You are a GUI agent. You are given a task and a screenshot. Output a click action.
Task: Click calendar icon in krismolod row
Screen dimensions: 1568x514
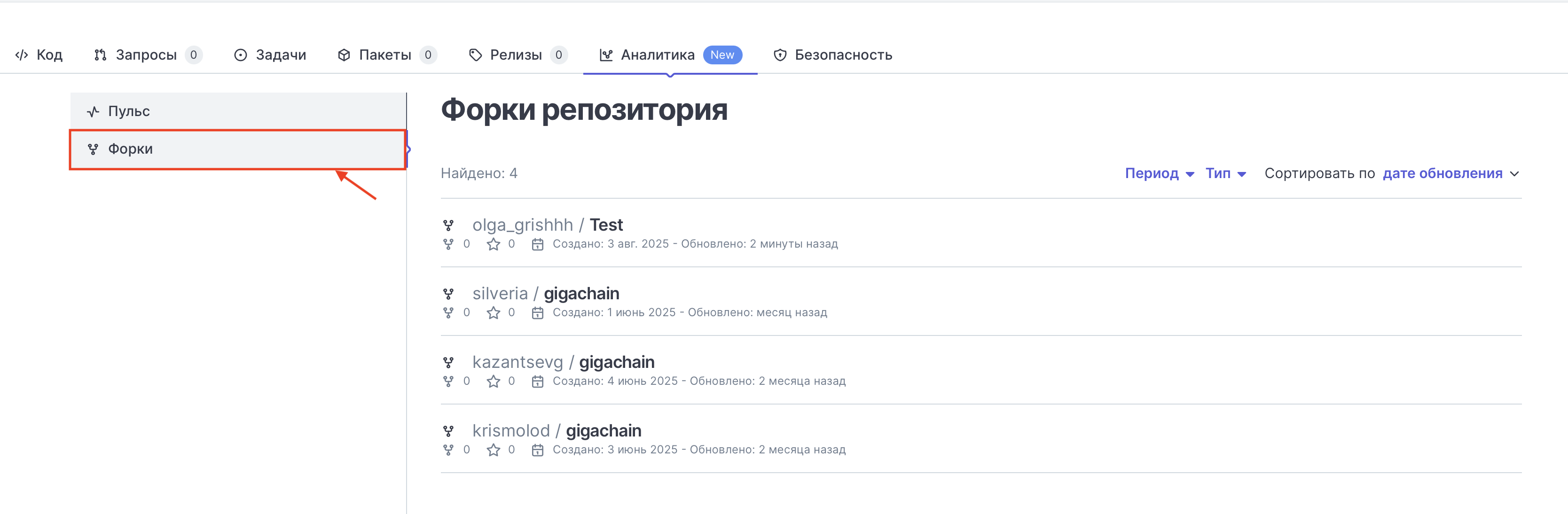click(x=538, y=451)
